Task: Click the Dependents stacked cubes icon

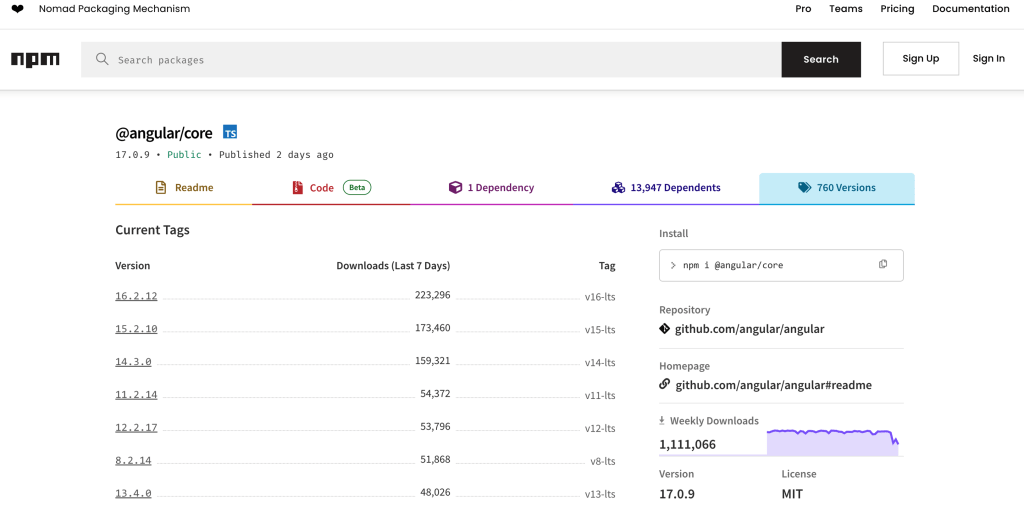Action: pos(618,187)
